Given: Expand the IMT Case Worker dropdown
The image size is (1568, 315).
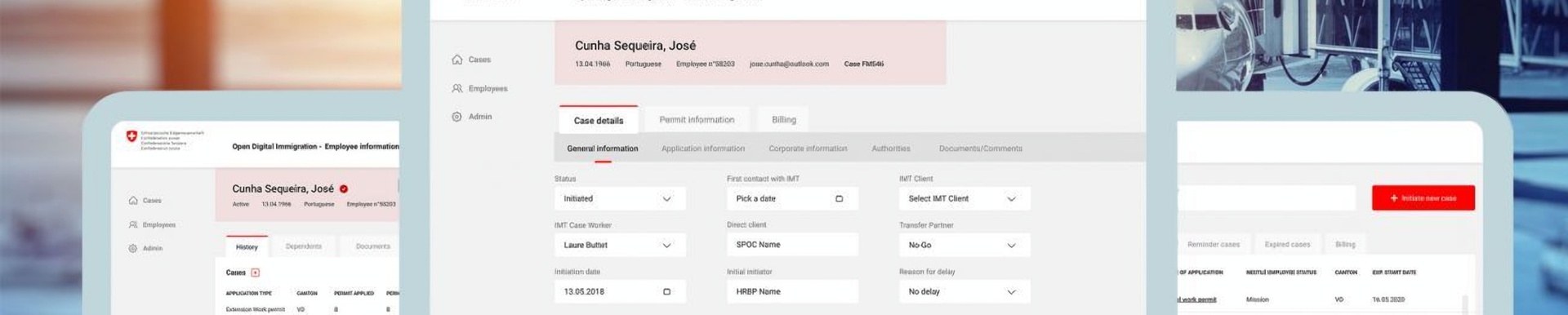Looking at the screenshot, I should 620,245.
